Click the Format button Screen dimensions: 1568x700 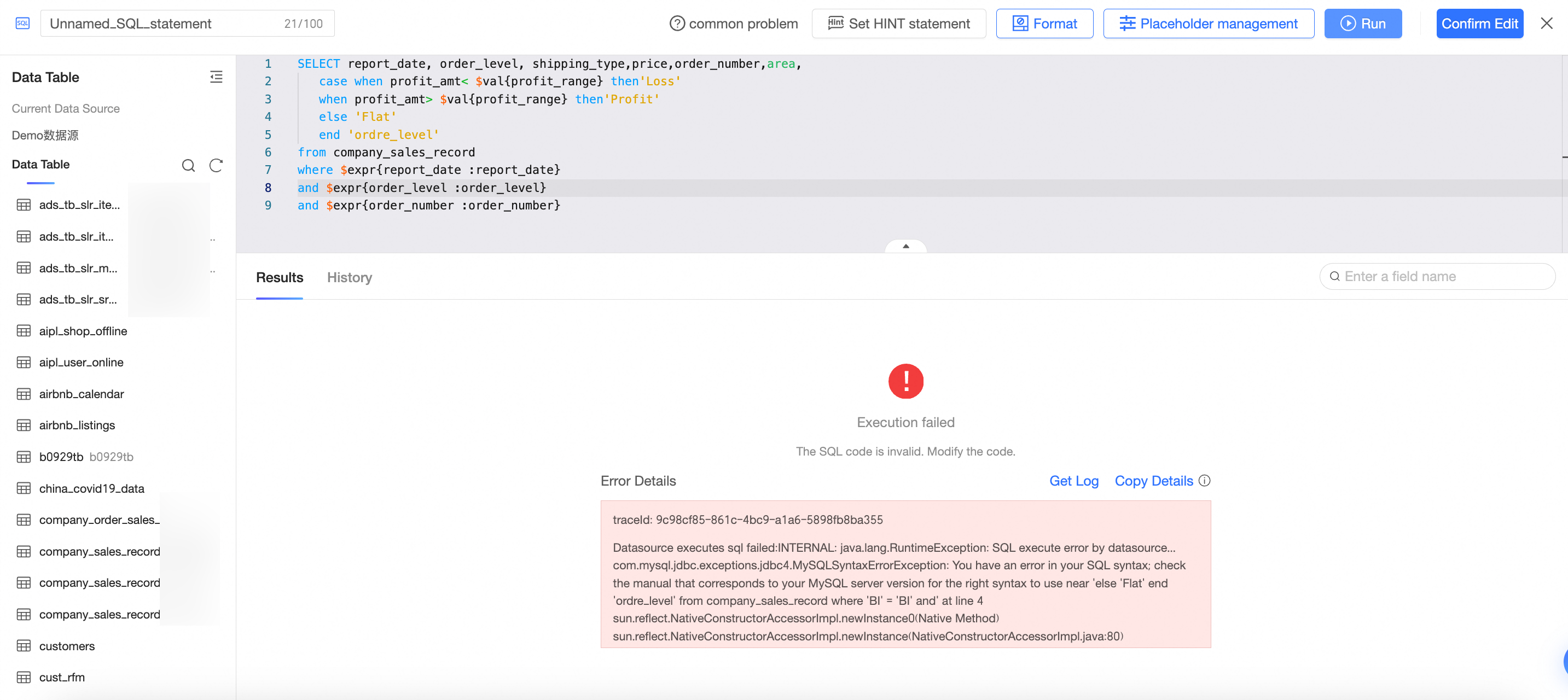1044,23
